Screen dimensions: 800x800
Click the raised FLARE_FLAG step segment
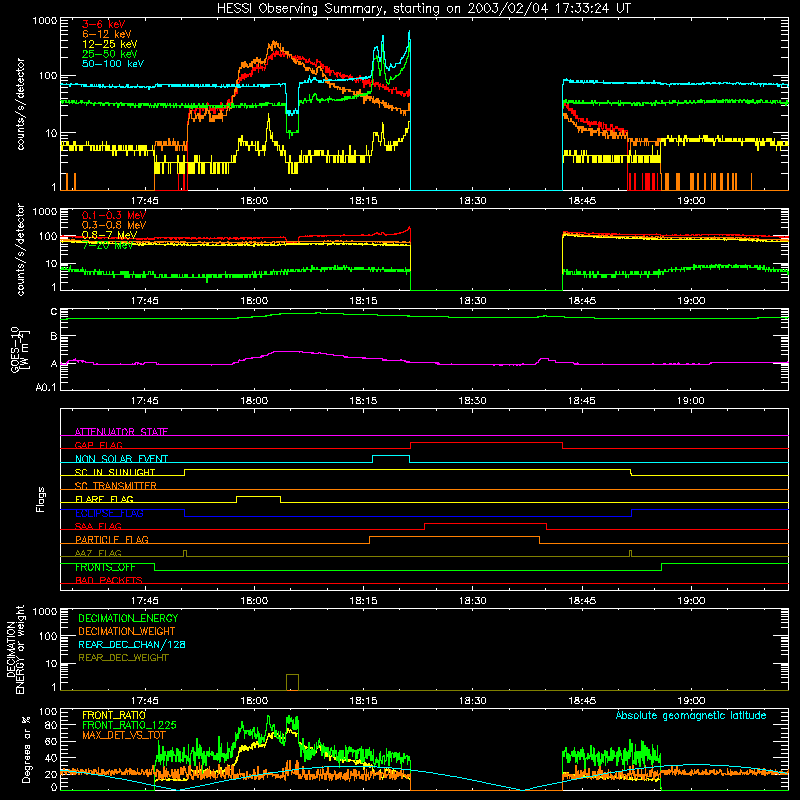coord(258,496)
